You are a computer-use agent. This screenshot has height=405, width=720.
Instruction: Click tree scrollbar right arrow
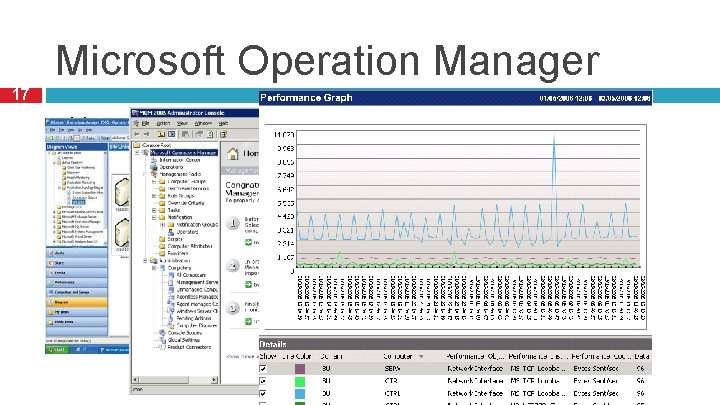pyautogui.click(x=214, y=380)
